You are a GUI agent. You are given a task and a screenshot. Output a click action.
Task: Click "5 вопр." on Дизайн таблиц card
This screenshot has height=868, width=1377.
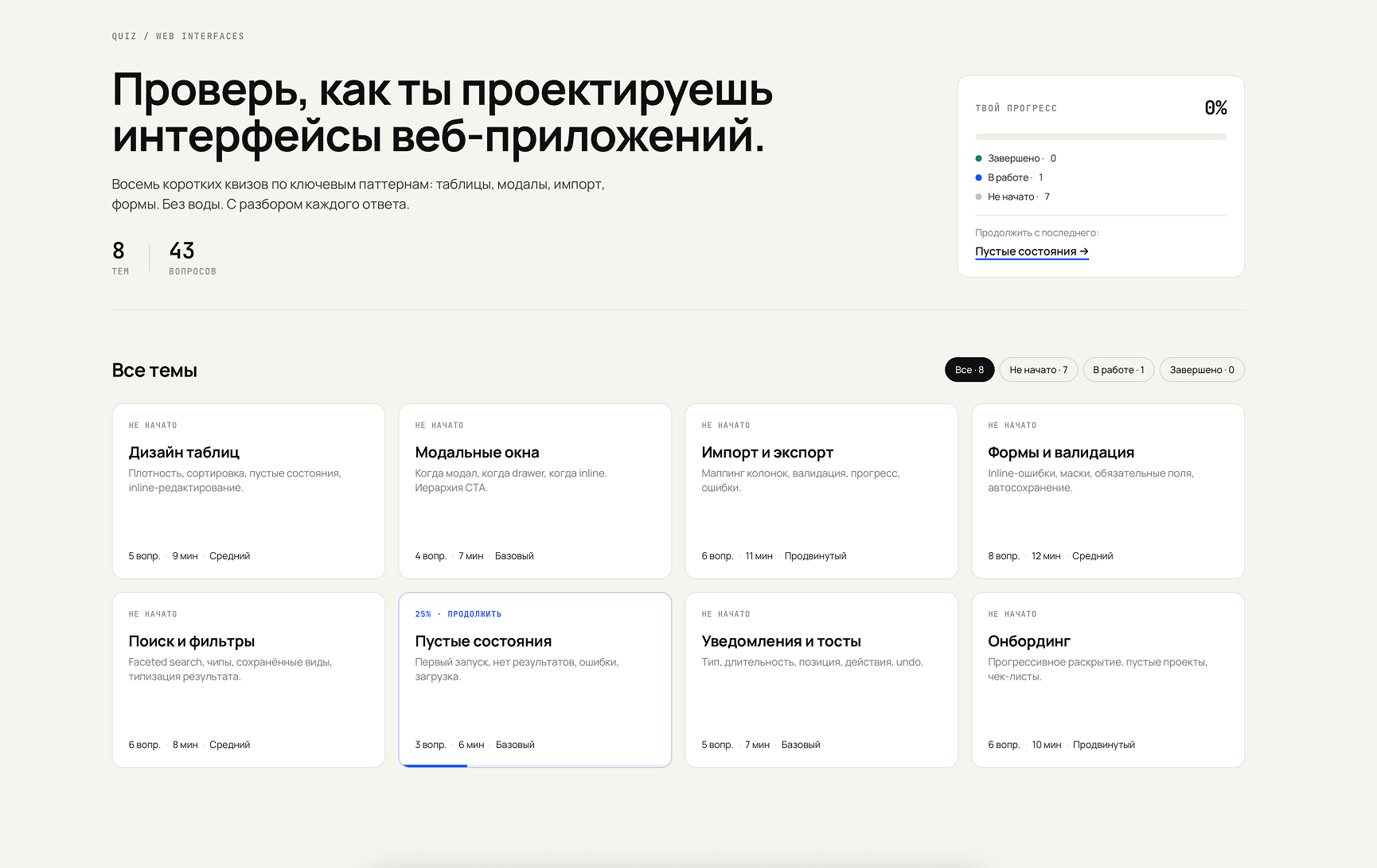144,556
